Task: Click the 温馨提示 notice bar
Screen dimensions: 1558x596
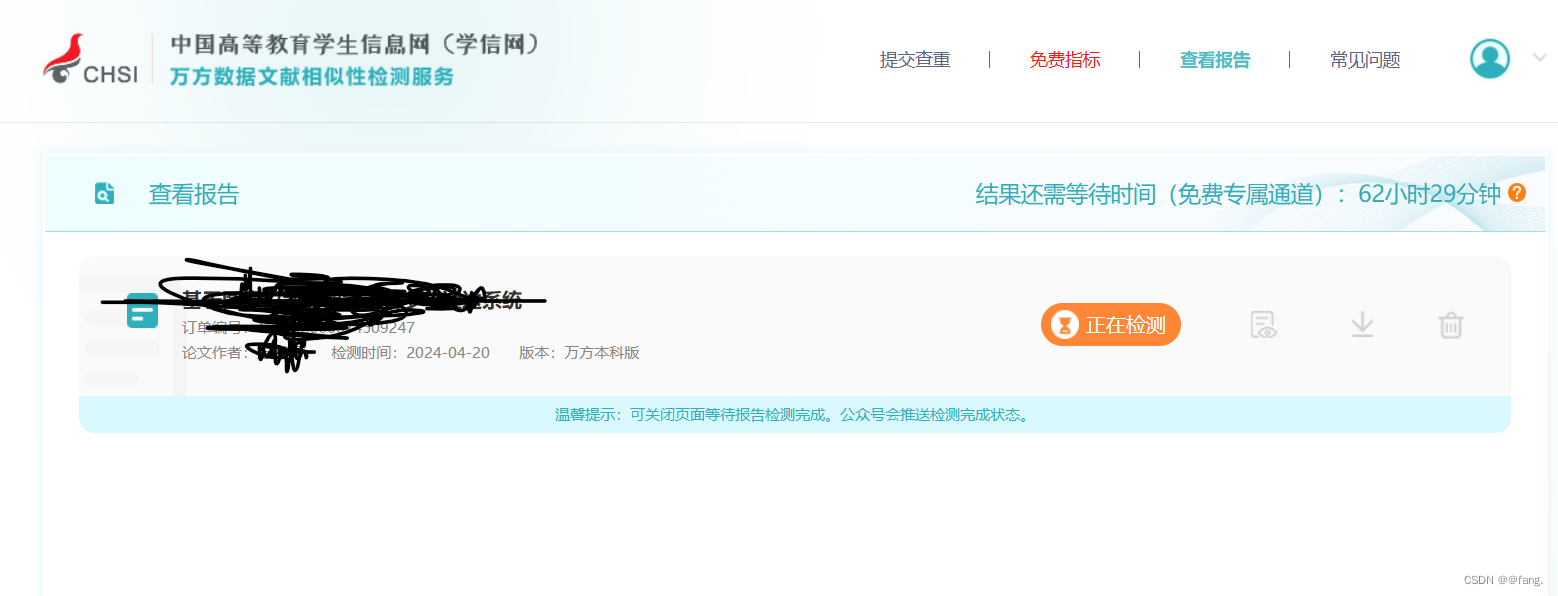Action: 795,414
